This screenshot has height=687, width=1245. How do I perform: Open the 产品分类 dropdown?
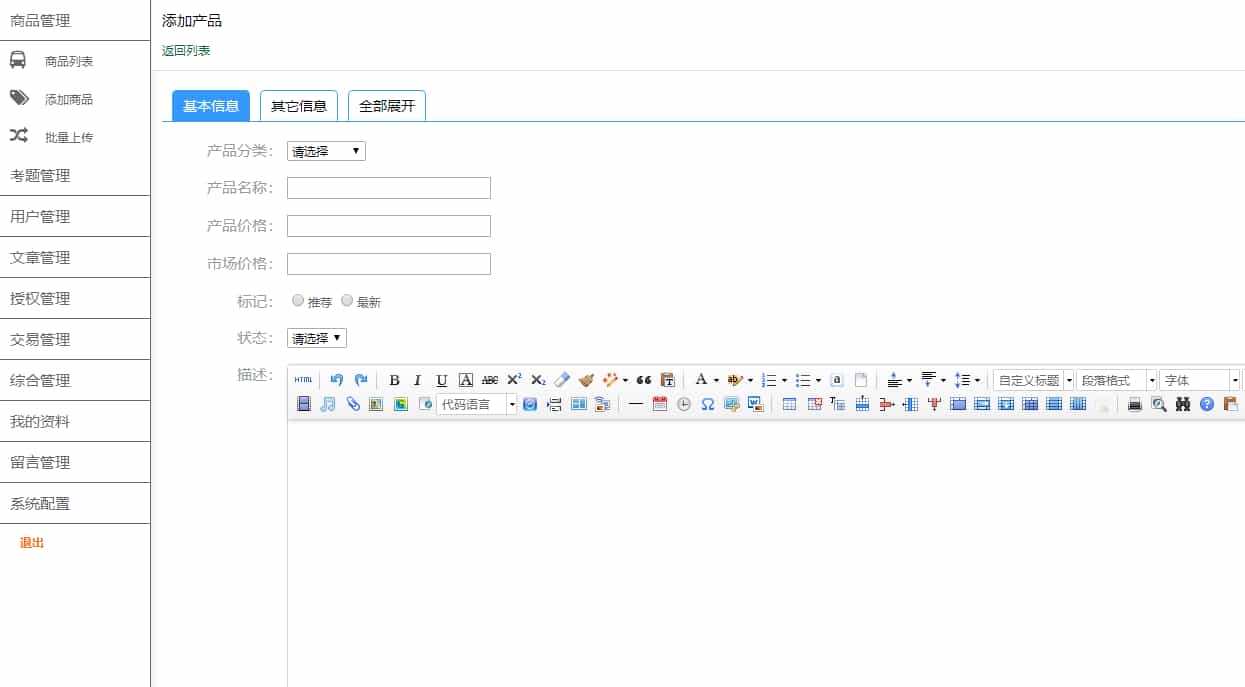(x=326, y=151)
